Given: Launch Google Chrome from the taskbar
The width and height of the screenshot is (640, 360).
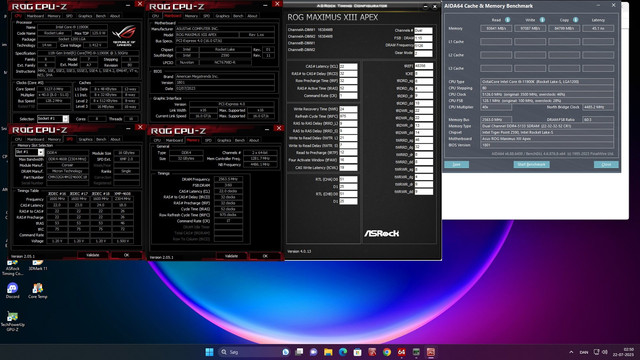Looking at the screenshot, I should click(387, 352).
